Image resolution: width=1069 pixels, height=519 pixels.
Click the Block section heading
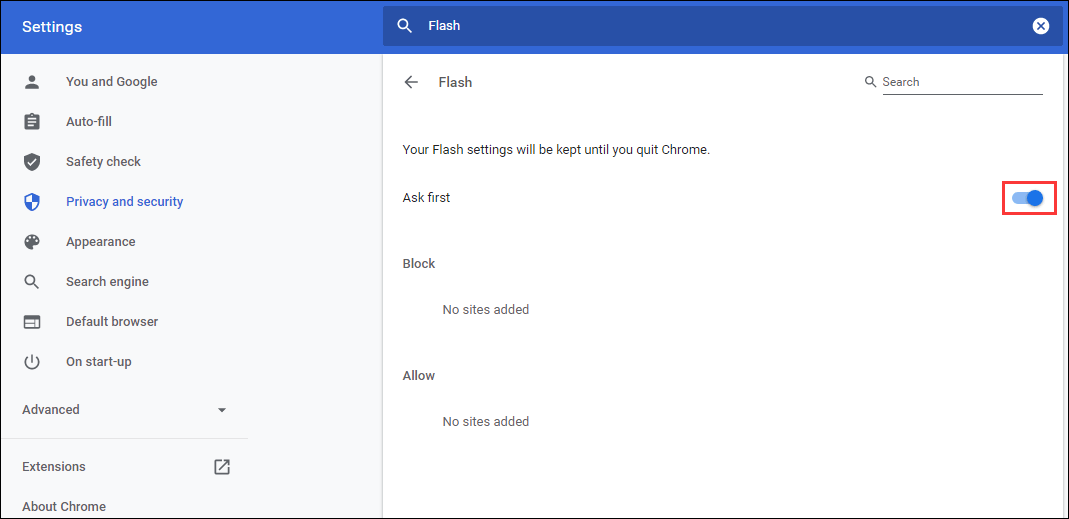click(419, 263)
